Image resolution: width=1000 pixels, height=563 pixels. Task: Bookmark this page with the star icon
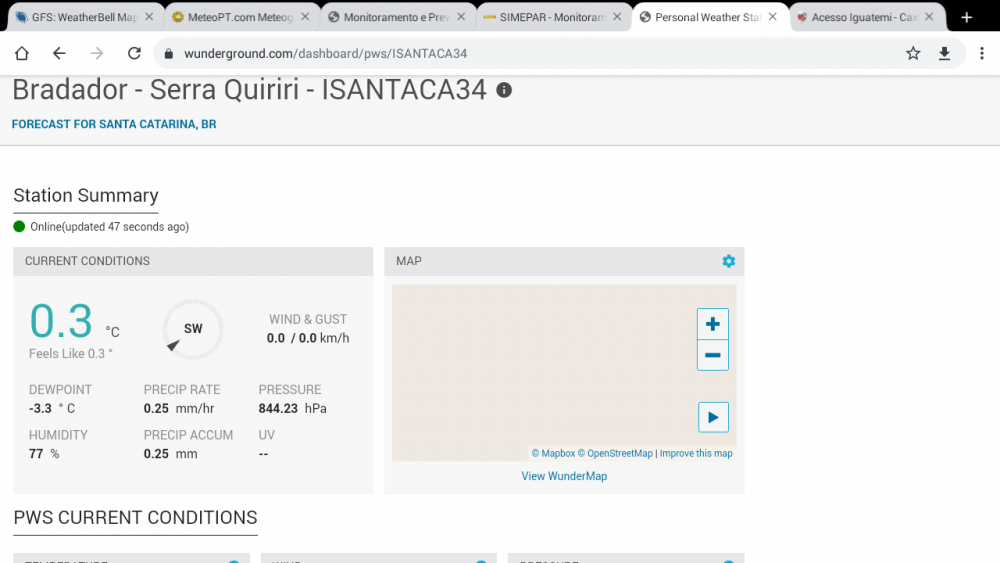point(913,54)
